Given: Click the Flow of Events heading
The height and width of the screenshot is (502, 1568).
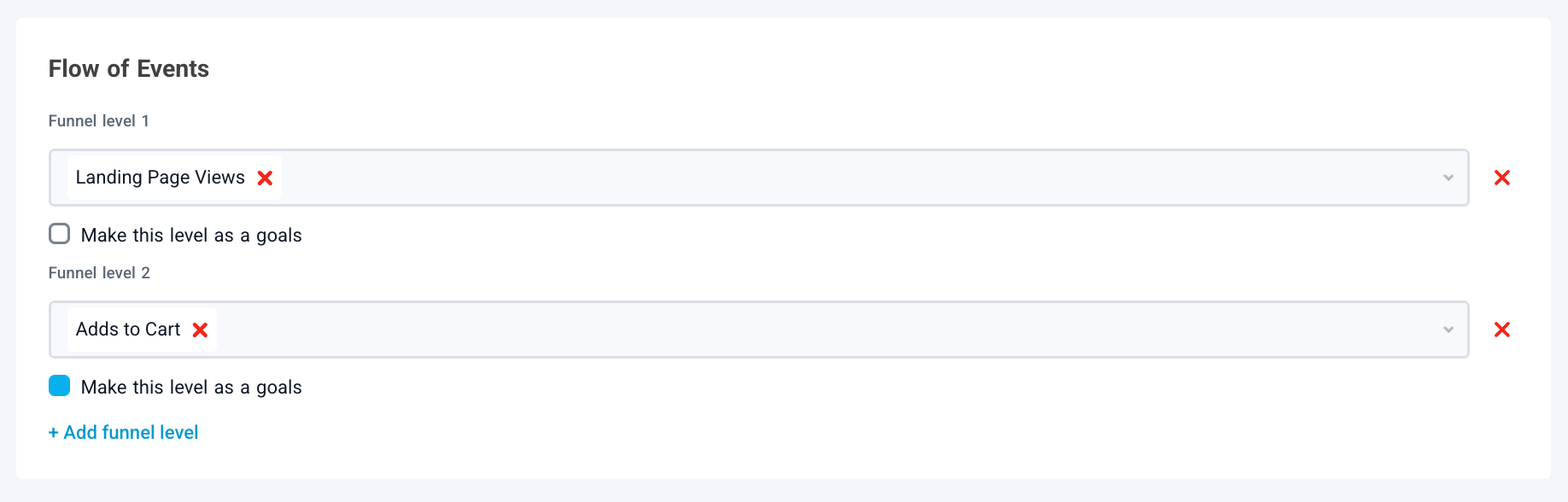Looking at the screenshot, I should click(x=128, y=69).
